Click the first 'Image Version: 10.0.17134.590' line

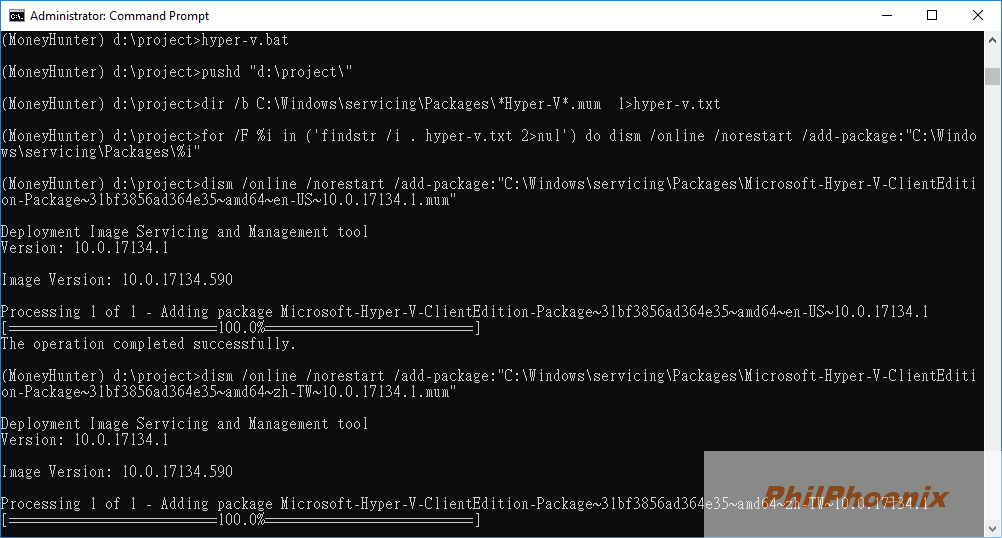[x=117, y=279]
